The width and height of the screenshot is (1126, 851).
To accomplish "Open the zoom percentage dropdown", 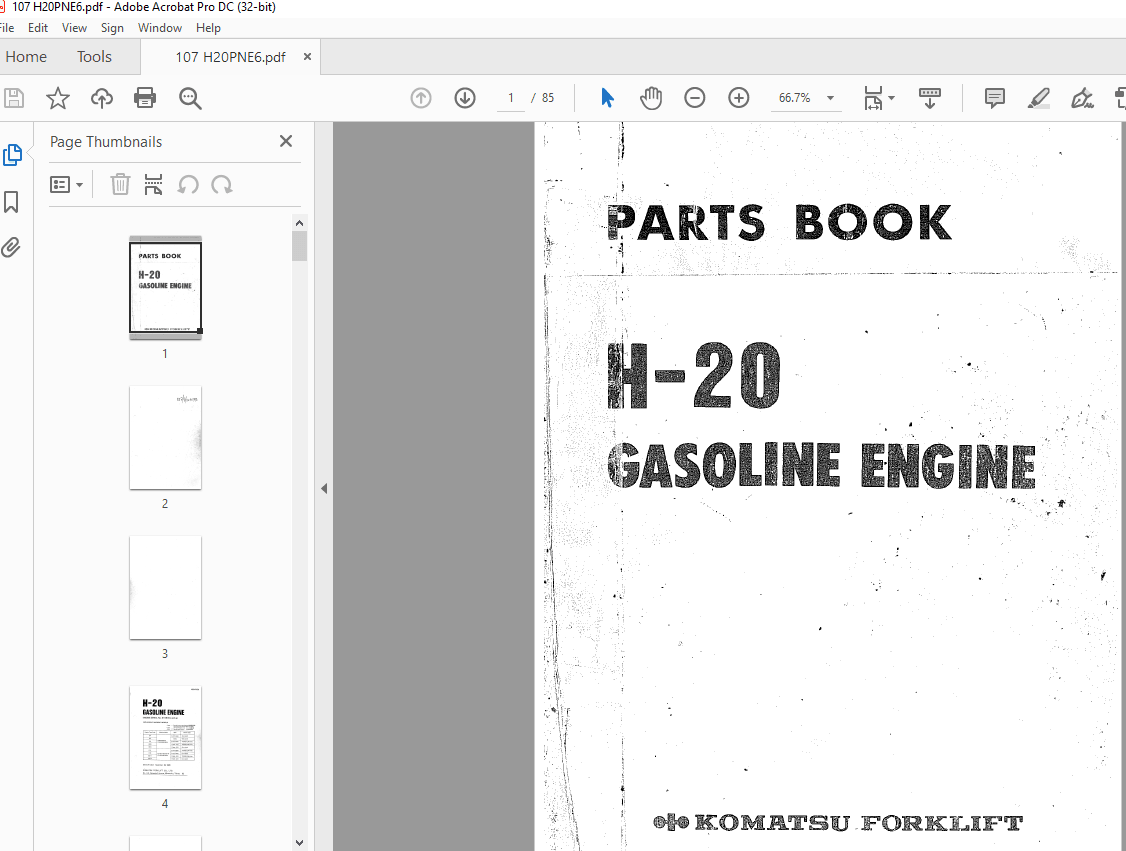I will (830, 98).
